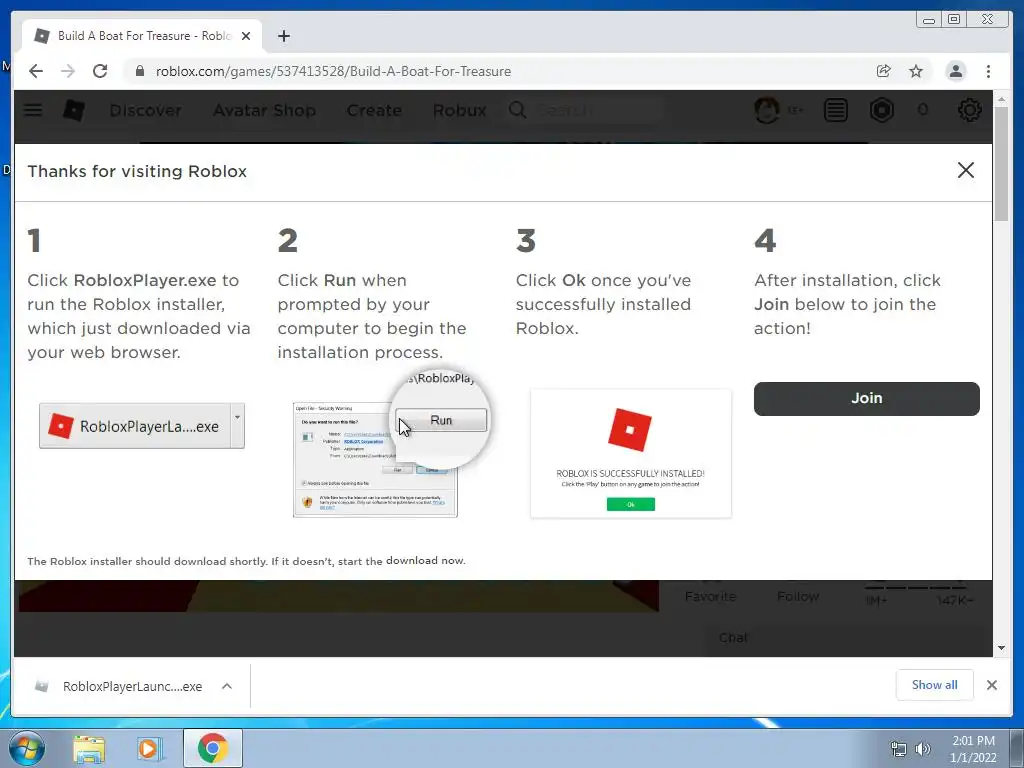Open Roblox settings gear icon

click(x=970, y=110)
